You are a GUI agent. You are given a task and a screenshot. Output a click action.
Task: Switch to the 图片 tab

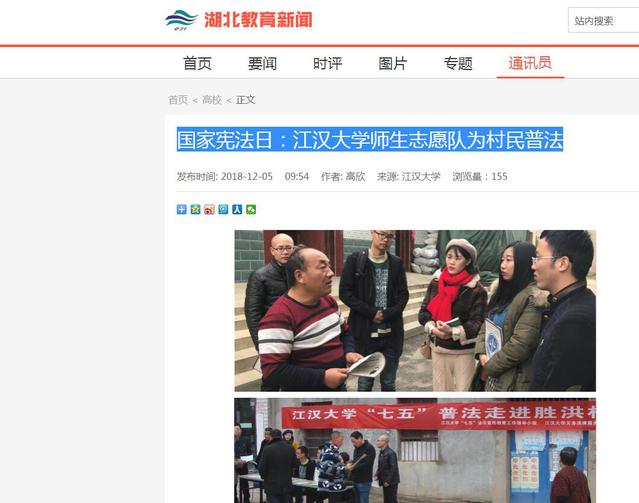pos(393,64)
